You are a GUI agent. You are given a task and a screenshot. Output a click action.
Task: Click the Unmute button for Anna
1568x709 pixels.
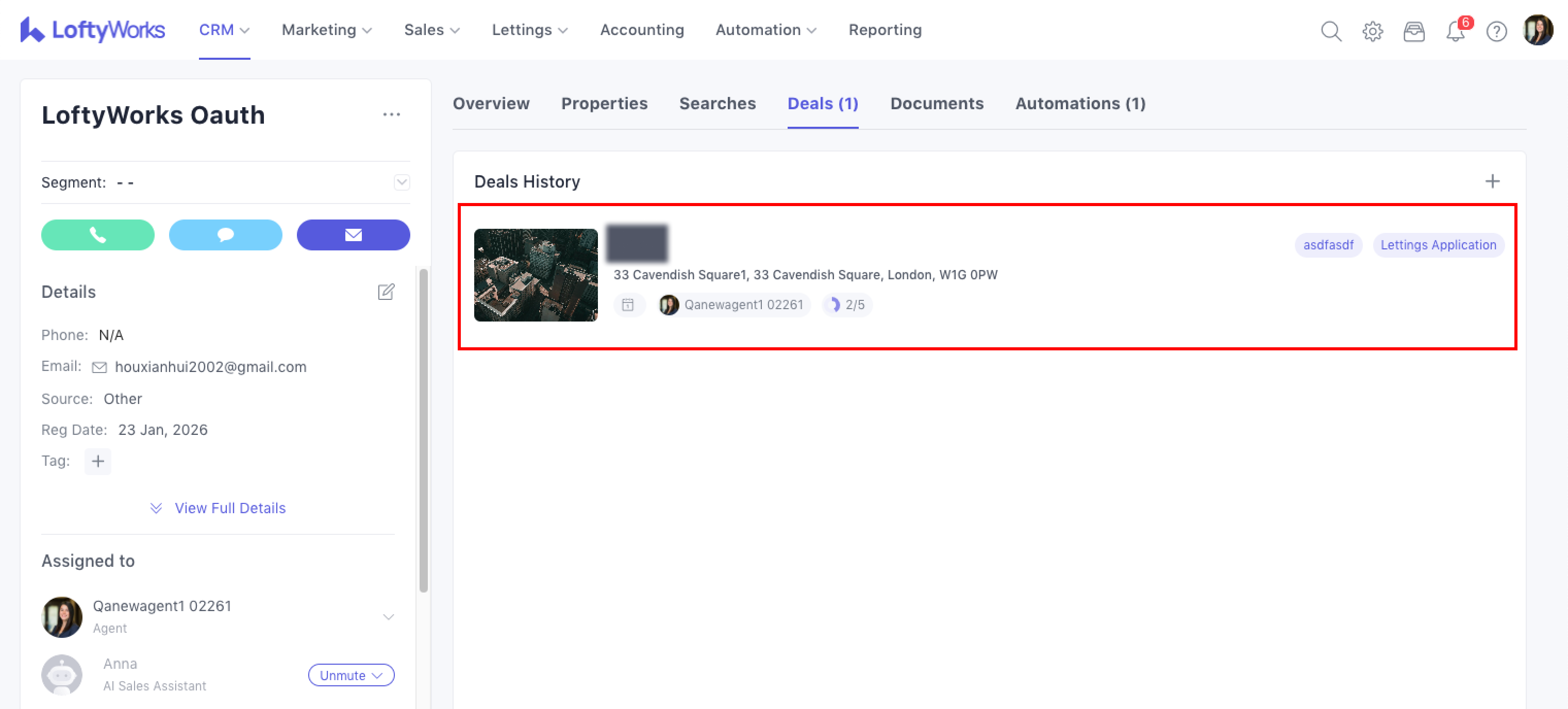(351, 675)
